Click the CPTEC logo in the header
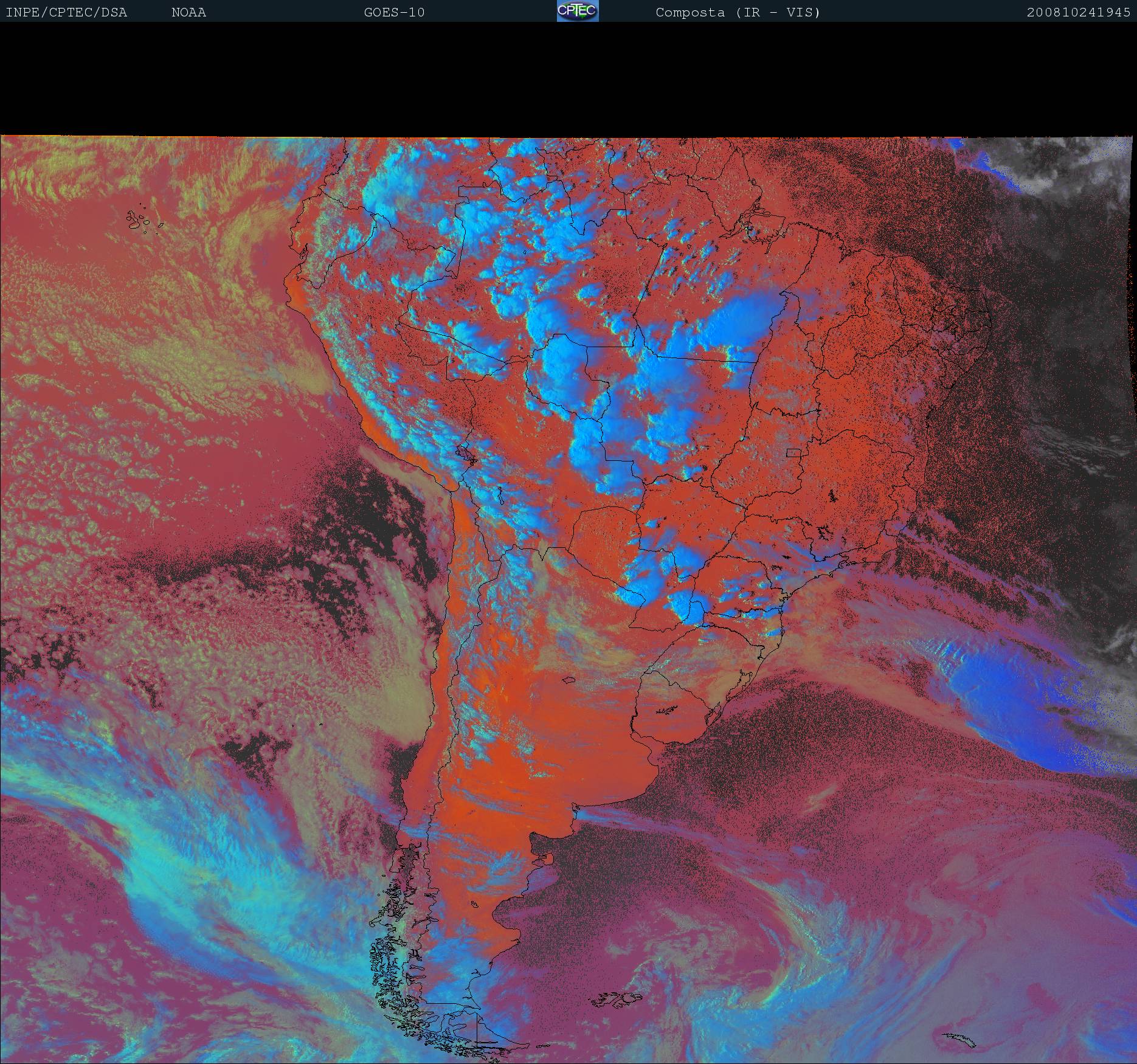Screen dimensions: 1137x1064 pyautogui.click(x=577, y=11)
